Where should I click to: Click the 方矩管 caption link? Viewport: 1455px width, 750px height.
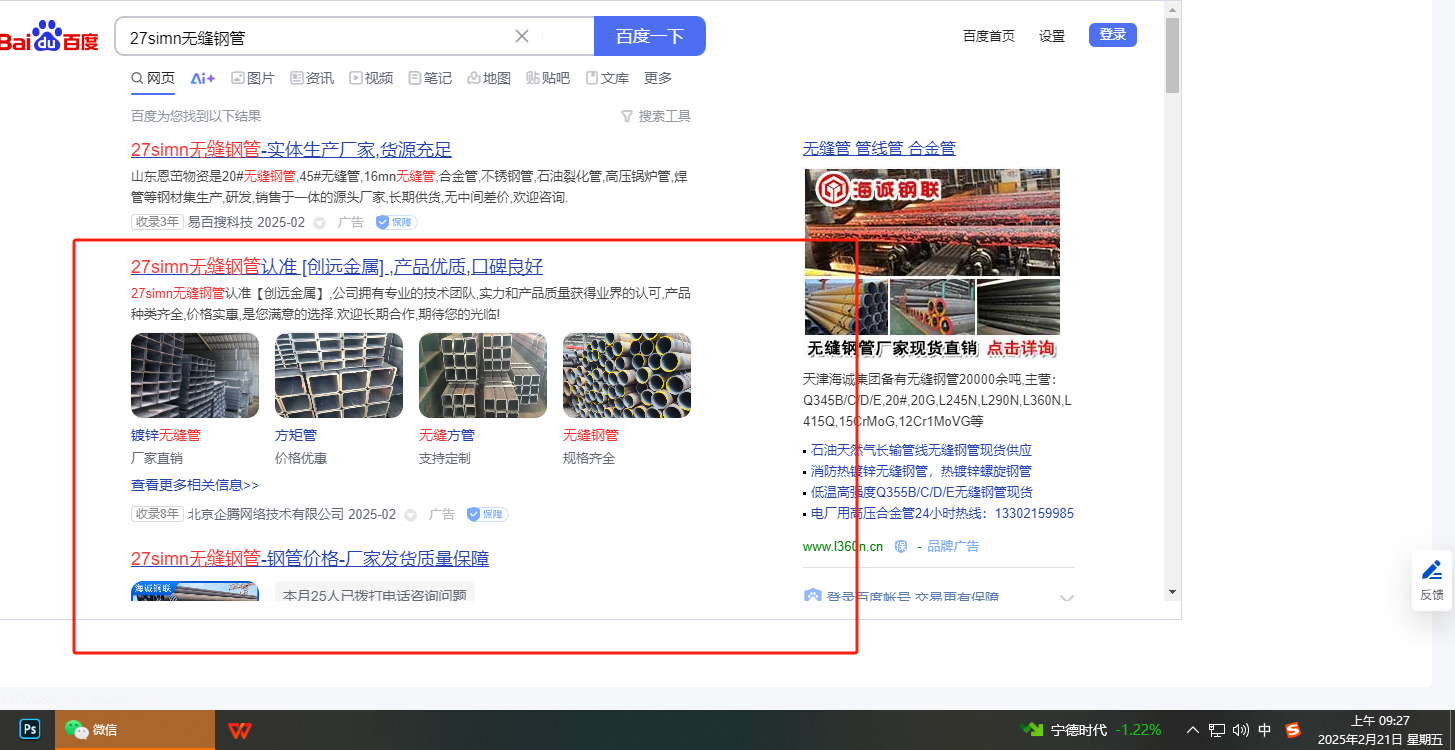pyautogui.click(x=296, y=435)
